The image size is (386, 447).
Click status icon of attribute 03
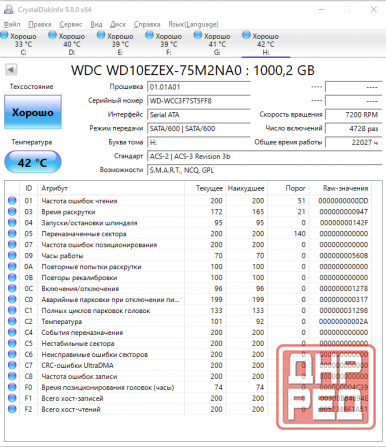12,212
